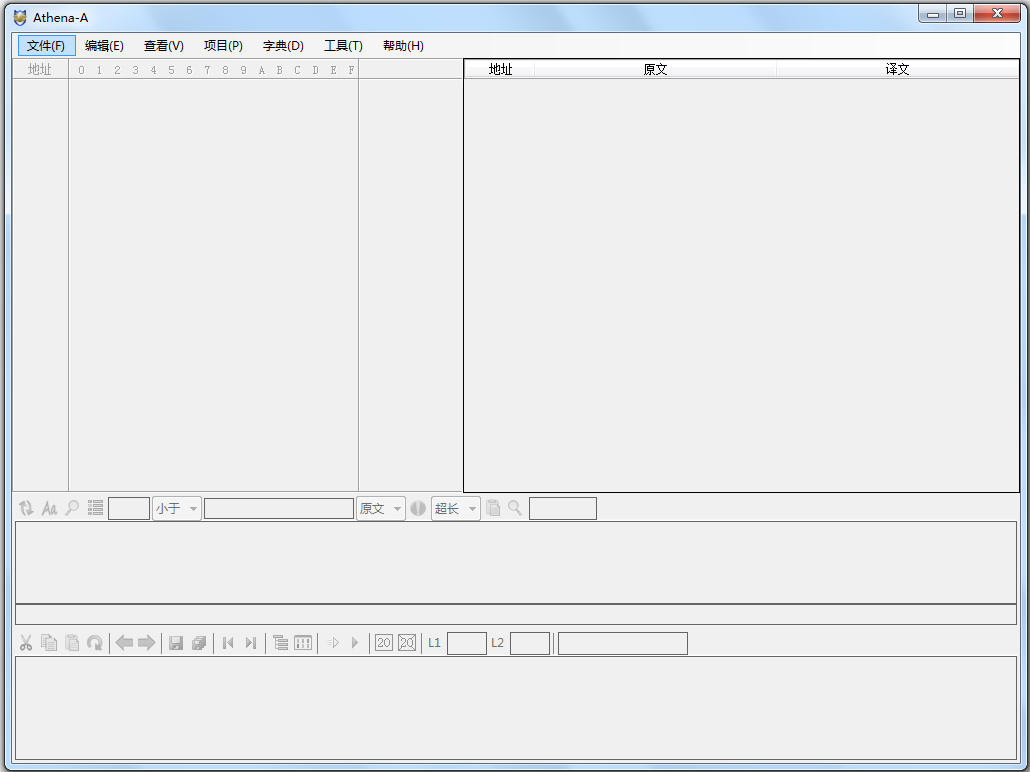Click the Save floppy disk icon

176,643
